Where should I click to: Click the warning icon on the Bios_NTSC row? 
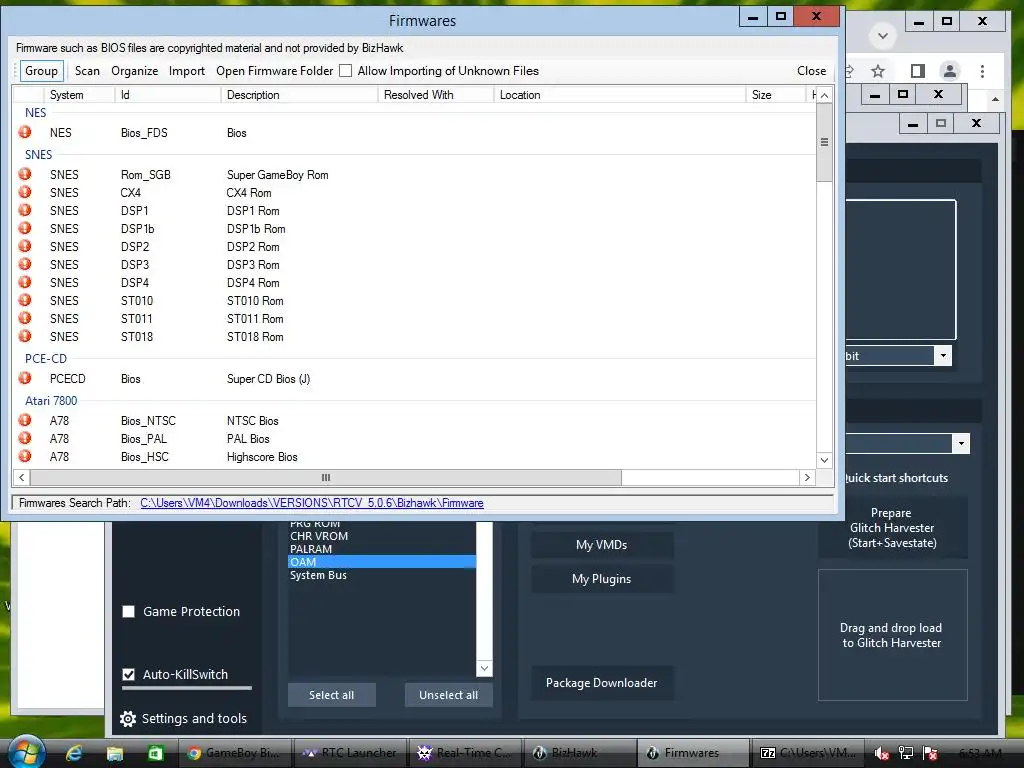pyautogui.click(x=25, y=420)
